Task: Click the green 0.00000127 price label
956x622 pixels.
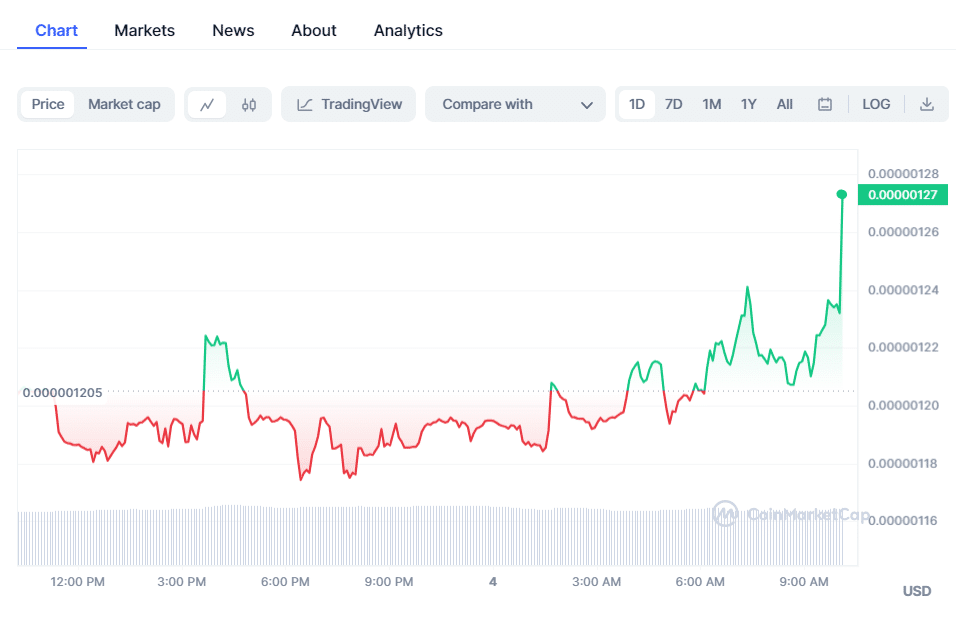Action: [902, 195]
